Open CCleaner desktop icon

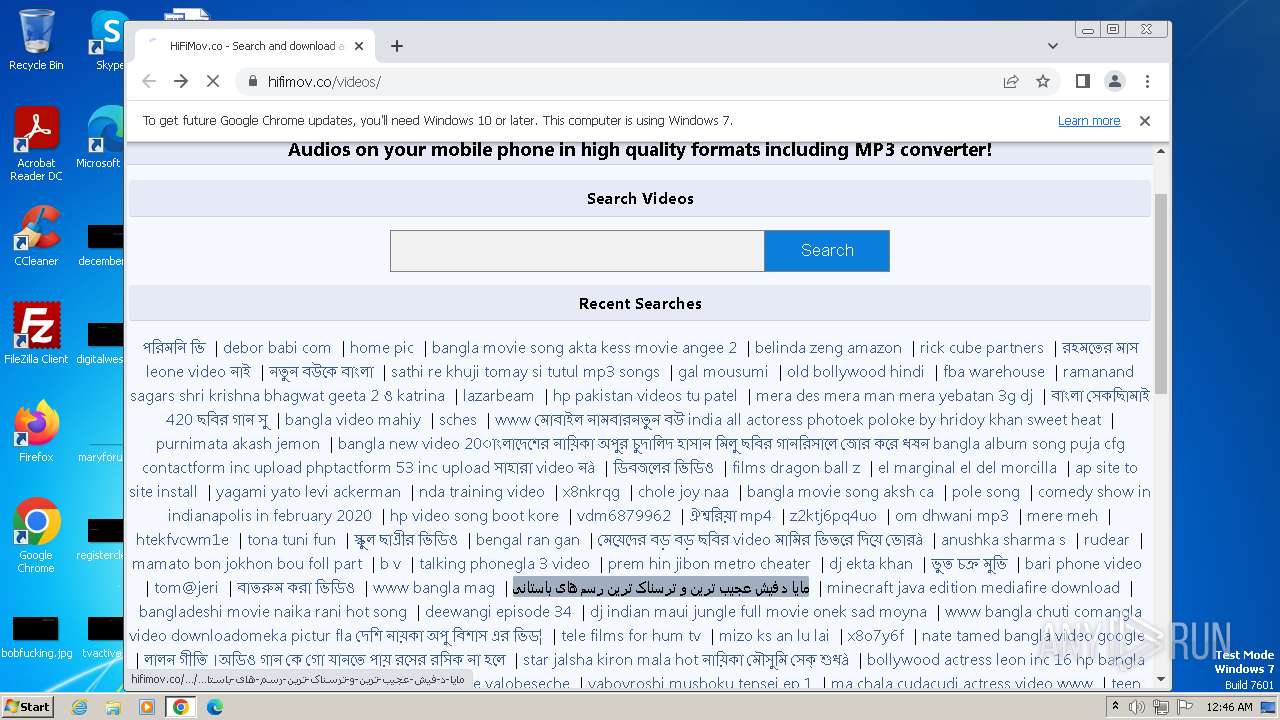click(36, 236)
